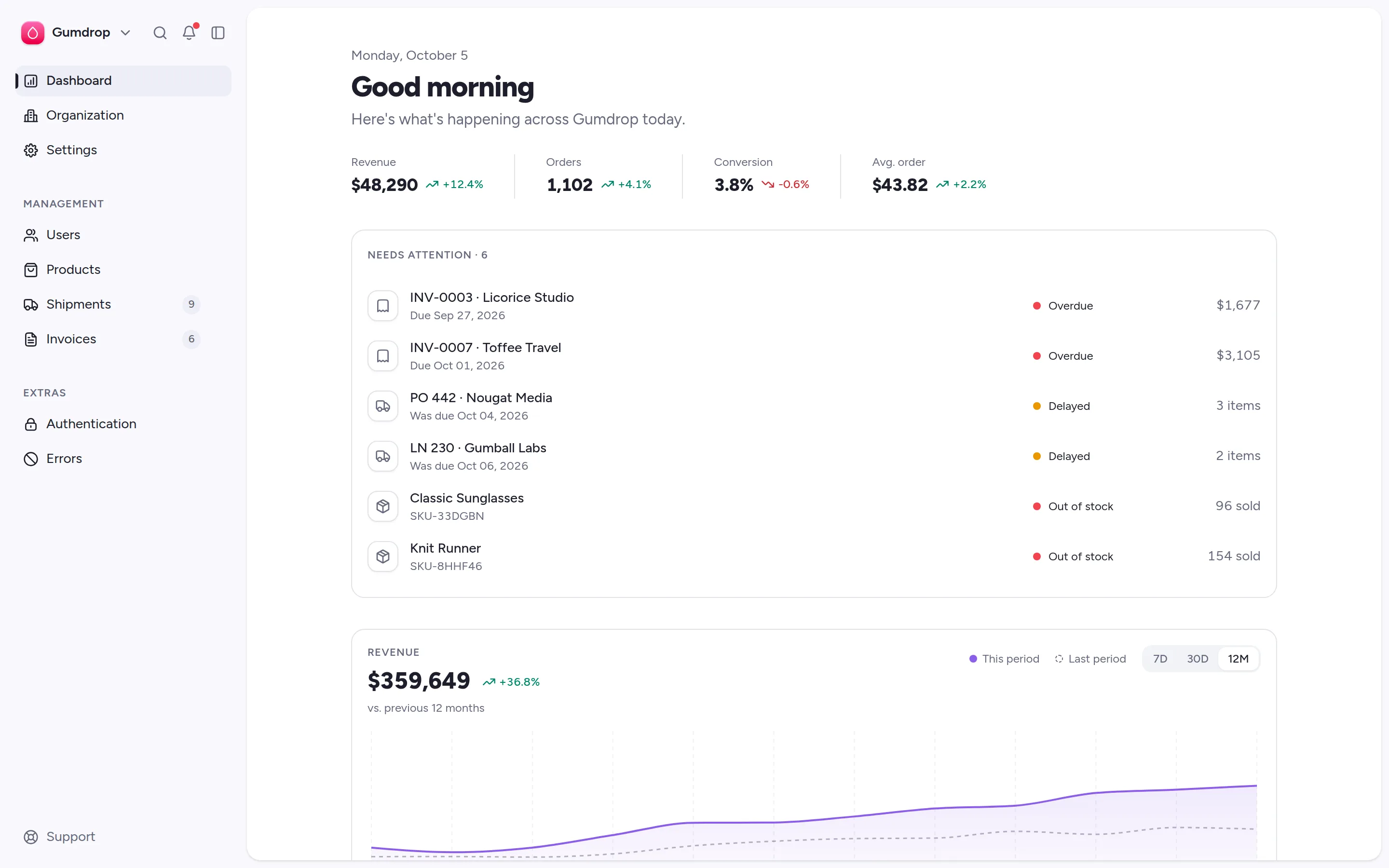The height and width of the screenshot is (868, 1389).
Task: Click the Shipments truck icon
Action: tap(31, 305)
